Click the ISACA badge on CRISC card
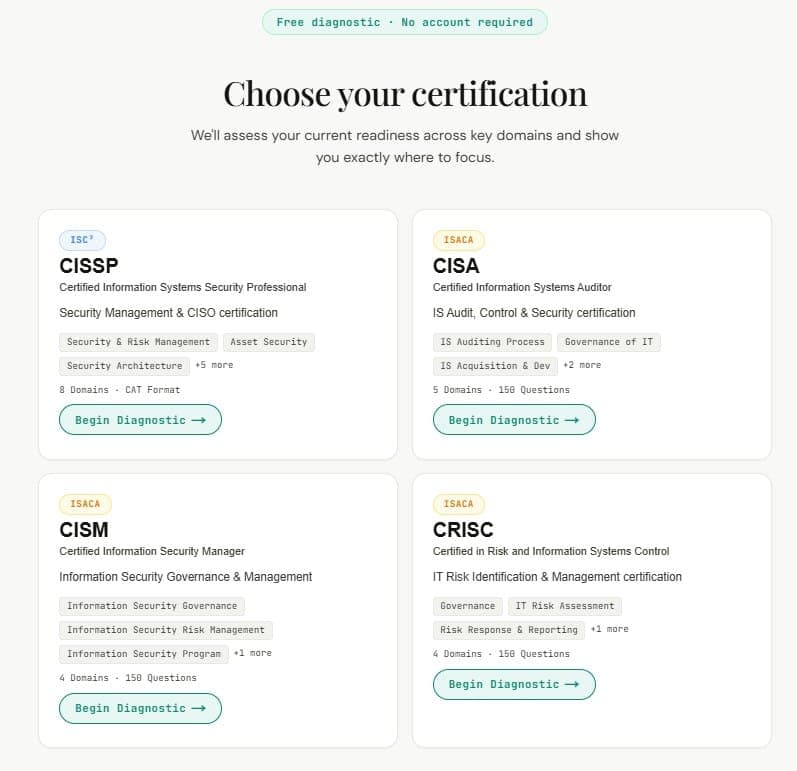The image size is (797, 771). [458, 504]
